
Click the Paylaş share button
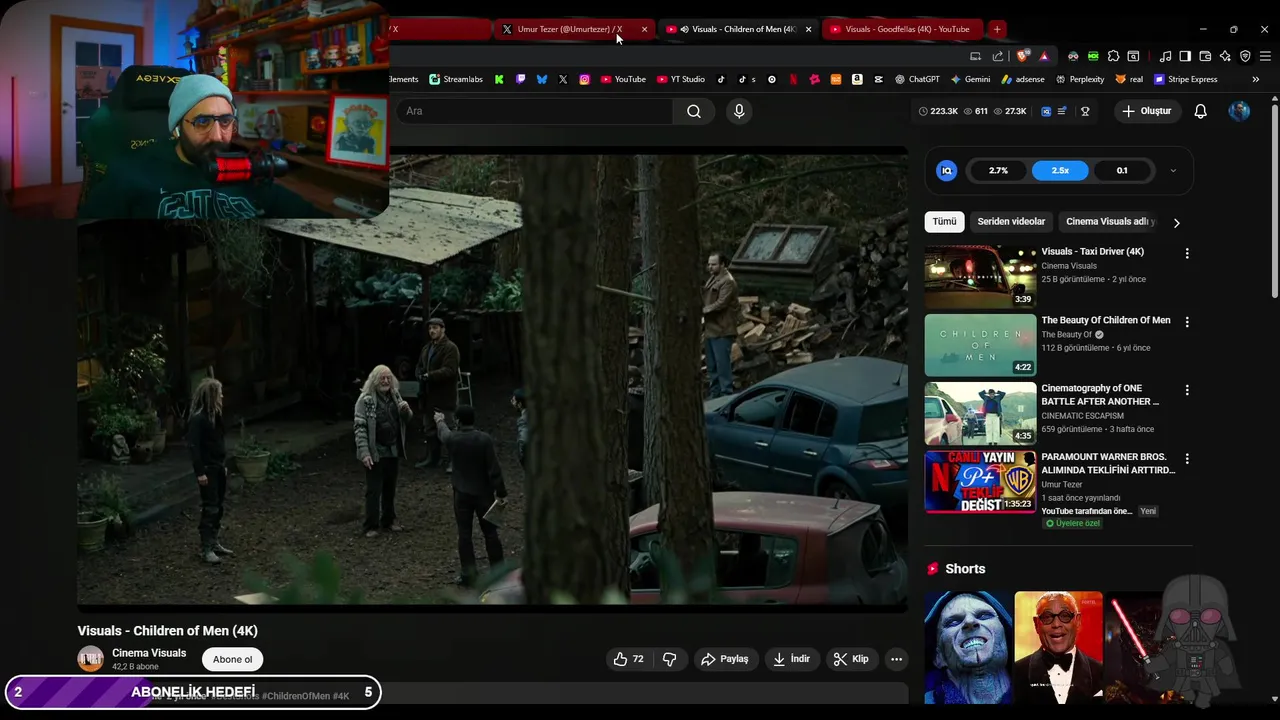tap(725, 659)
